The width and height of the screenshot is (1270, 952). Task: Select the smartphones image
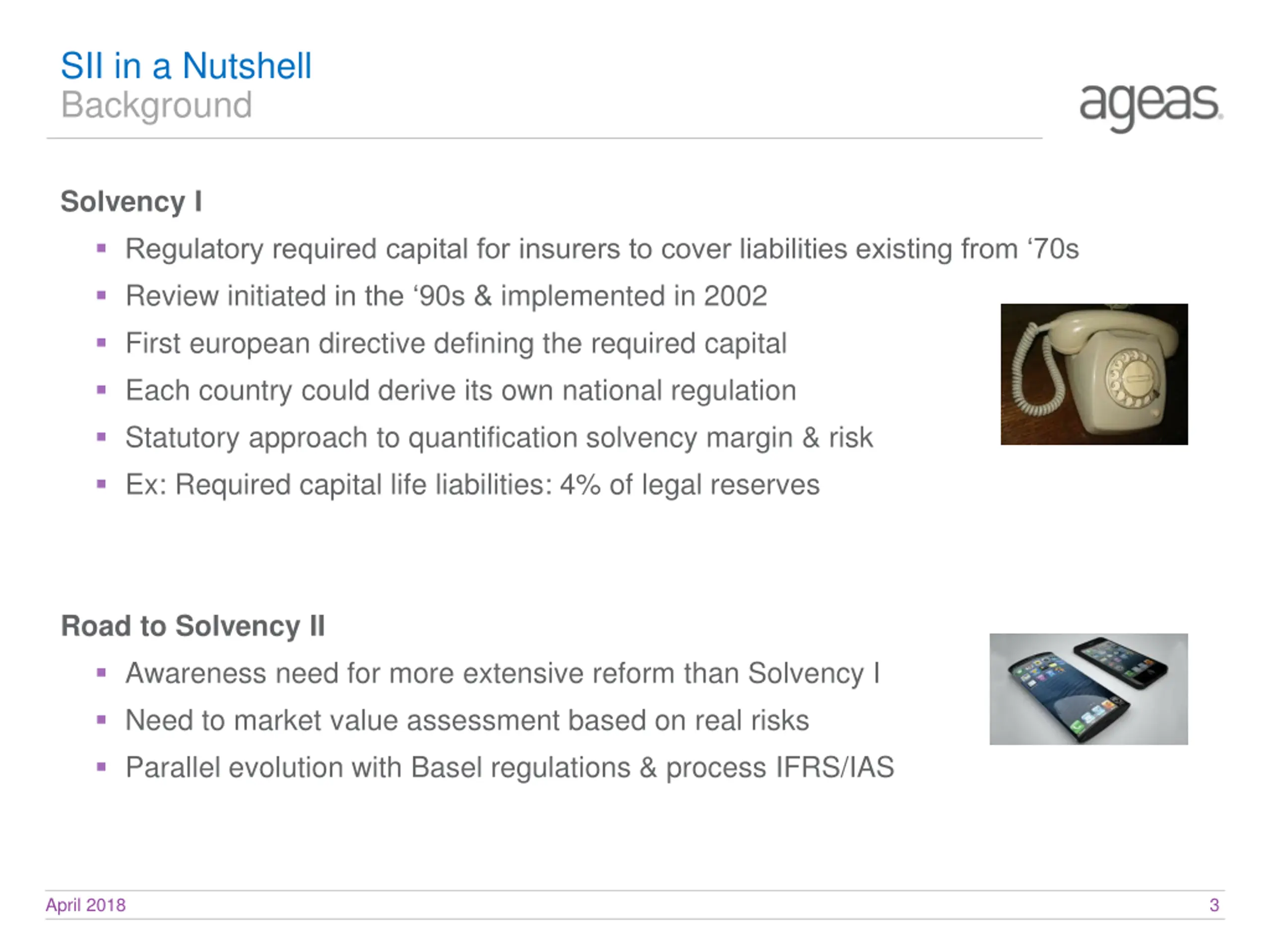(x=1088, y=689)
